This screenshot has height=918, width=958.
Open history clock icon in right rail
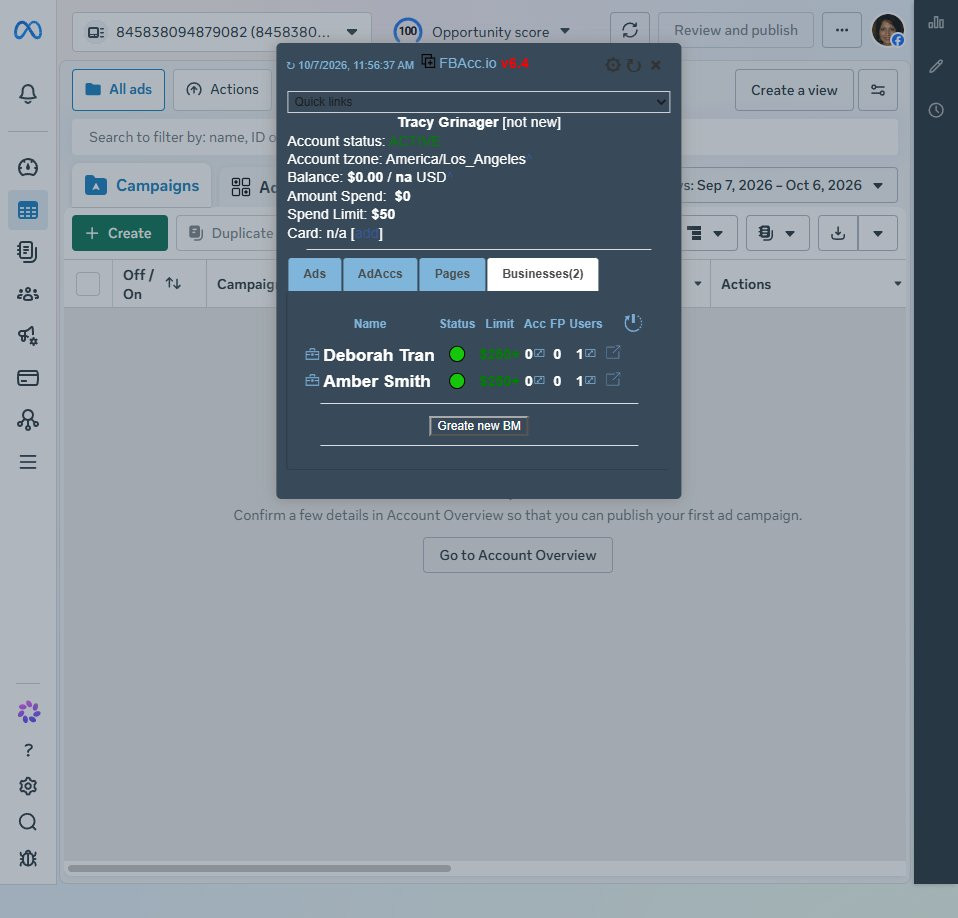(936, 110)
